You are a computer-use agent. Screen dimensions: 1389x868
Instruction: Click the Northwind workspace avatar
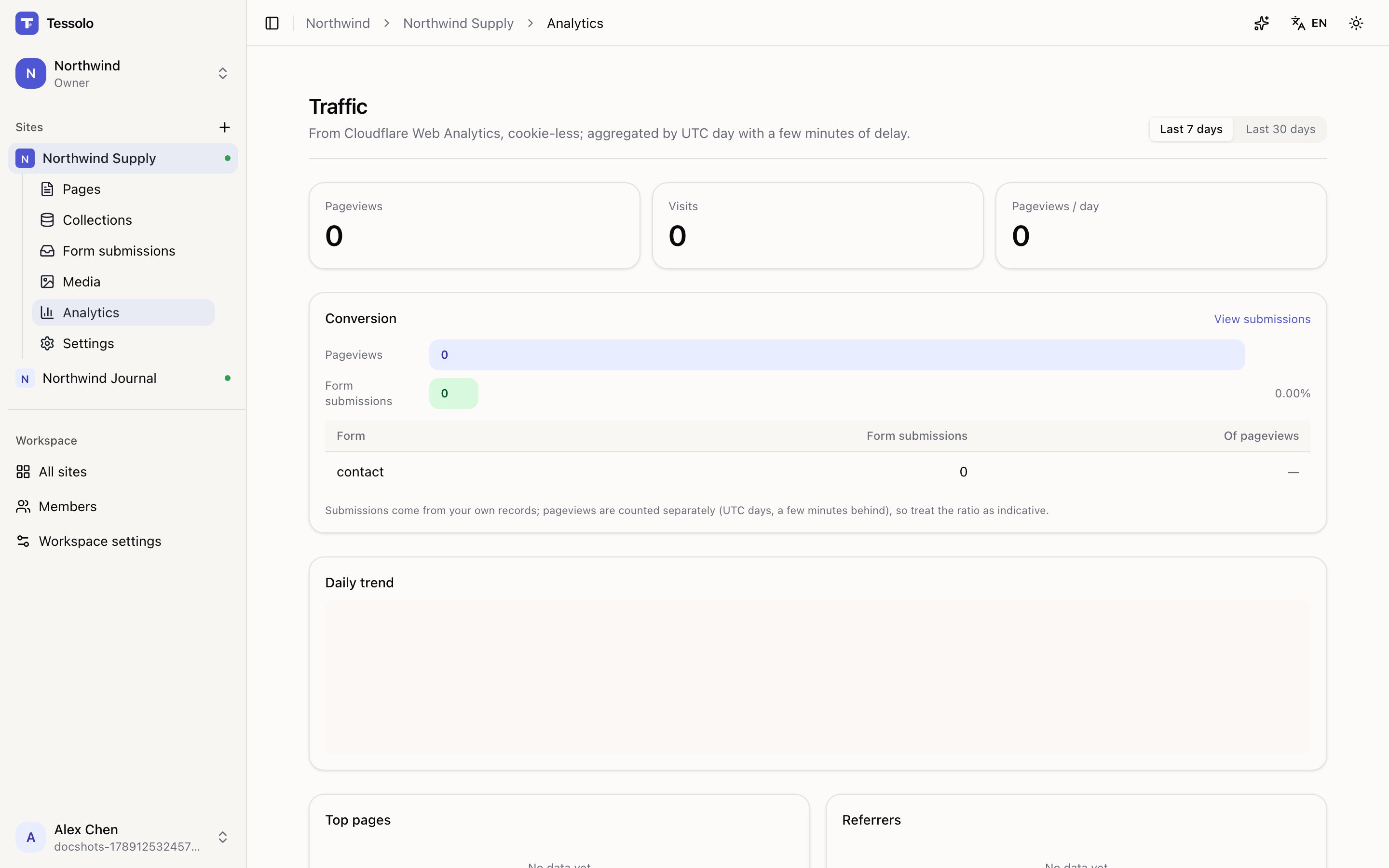pyautogui.click(x=30, y=73)
